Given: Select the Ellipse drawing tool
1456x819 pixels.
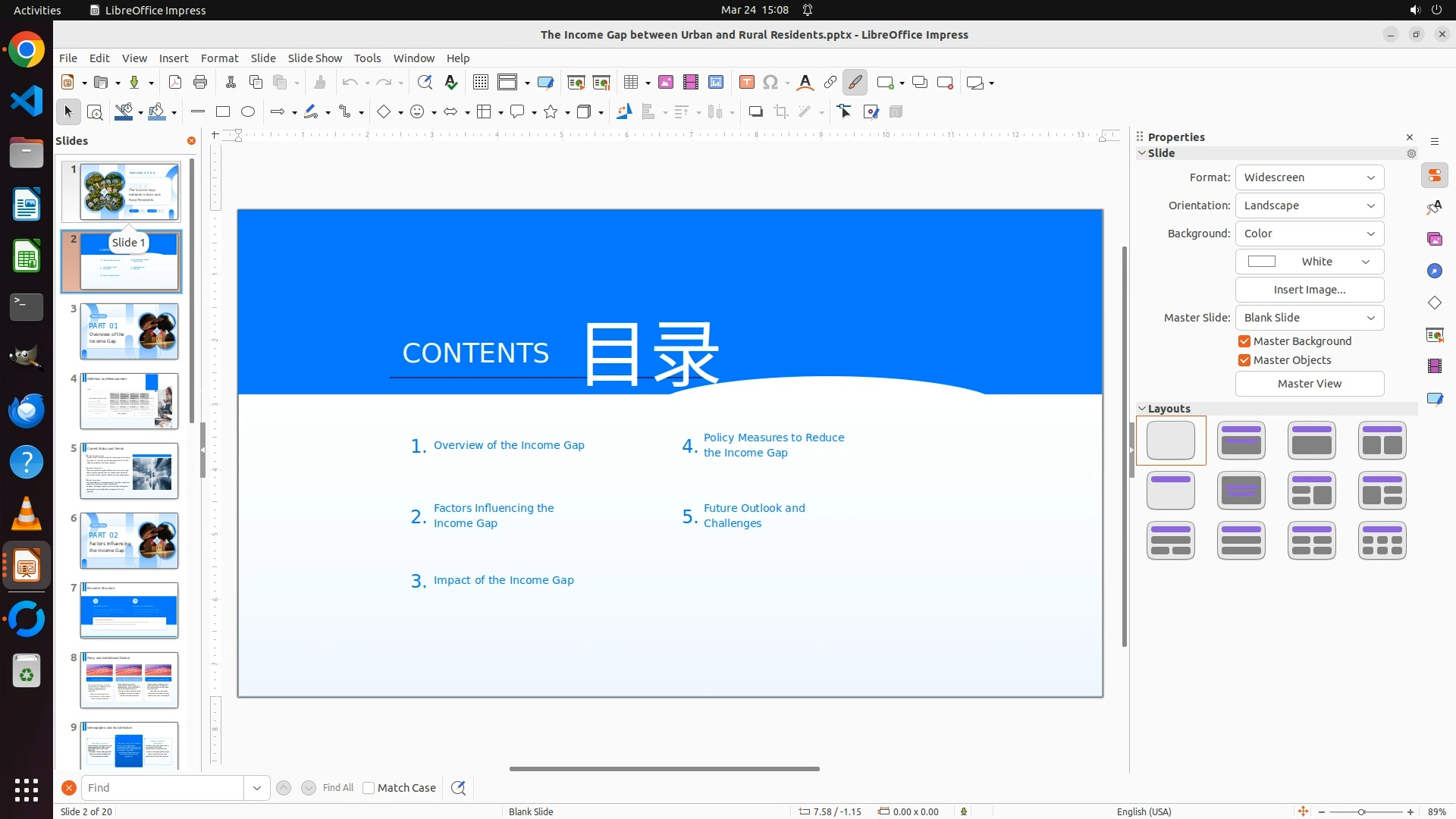Looking at the screenshot, I should (248, 112).
